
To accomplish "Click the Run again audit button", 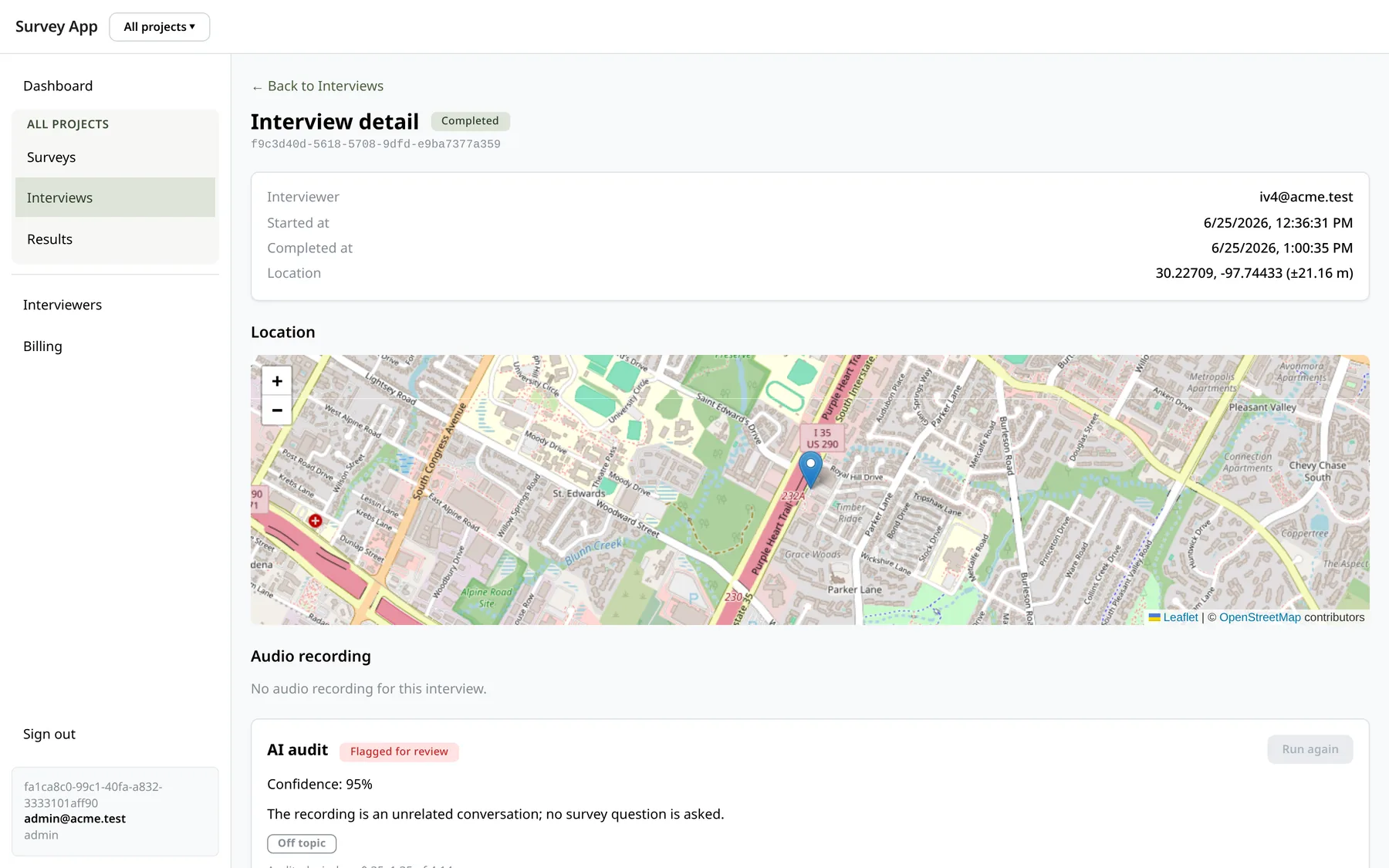I will click(x=1310, y=749).
